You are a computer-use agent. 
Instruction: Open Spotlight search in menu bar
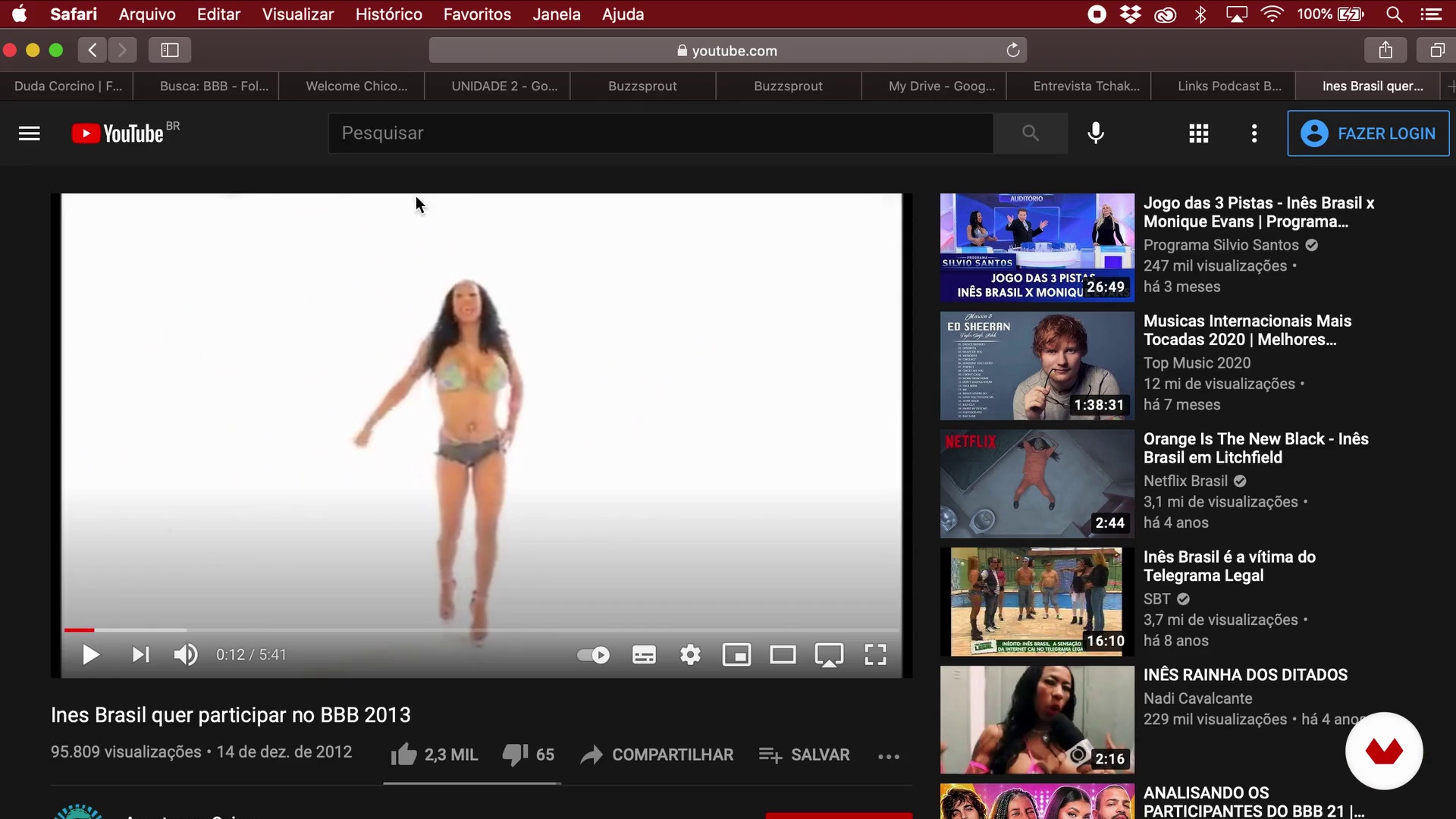click(1394, 14)
